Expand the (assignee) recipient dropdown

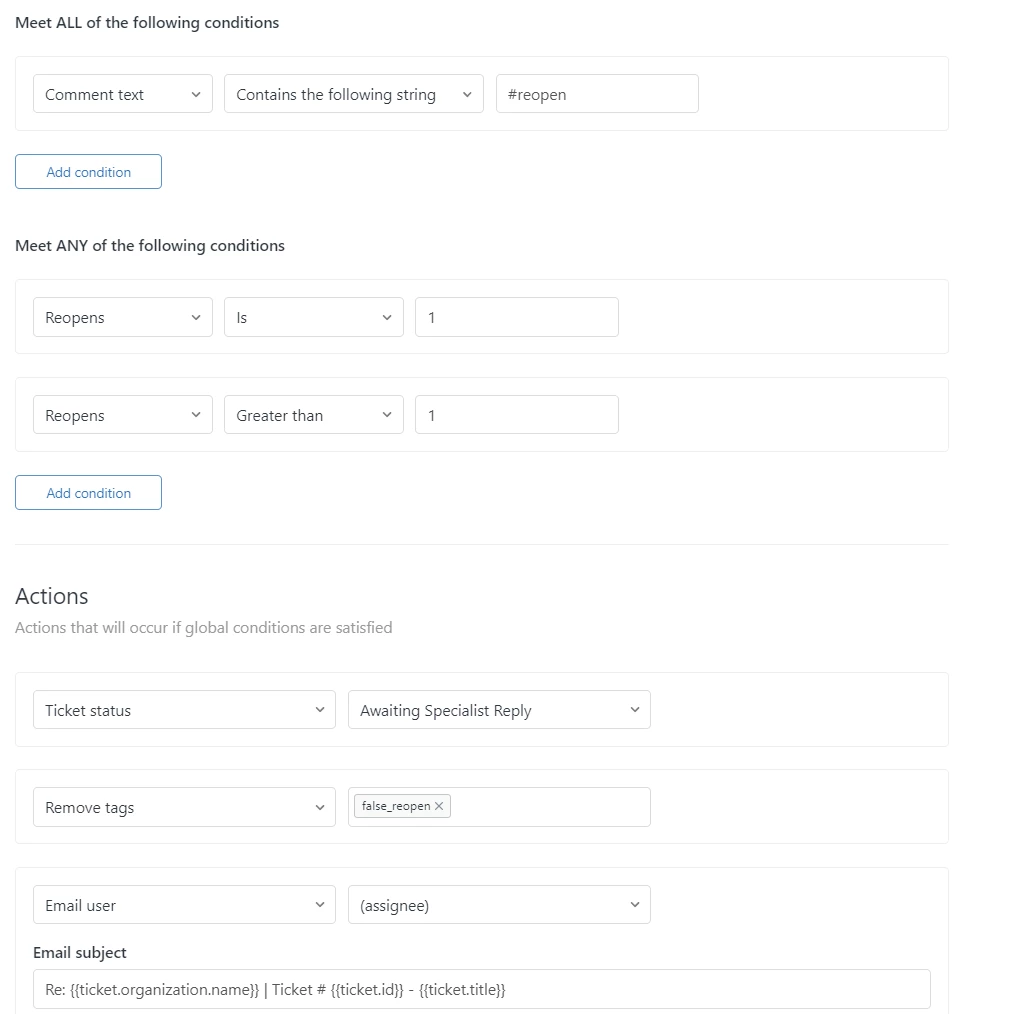[x=499, y=905]
